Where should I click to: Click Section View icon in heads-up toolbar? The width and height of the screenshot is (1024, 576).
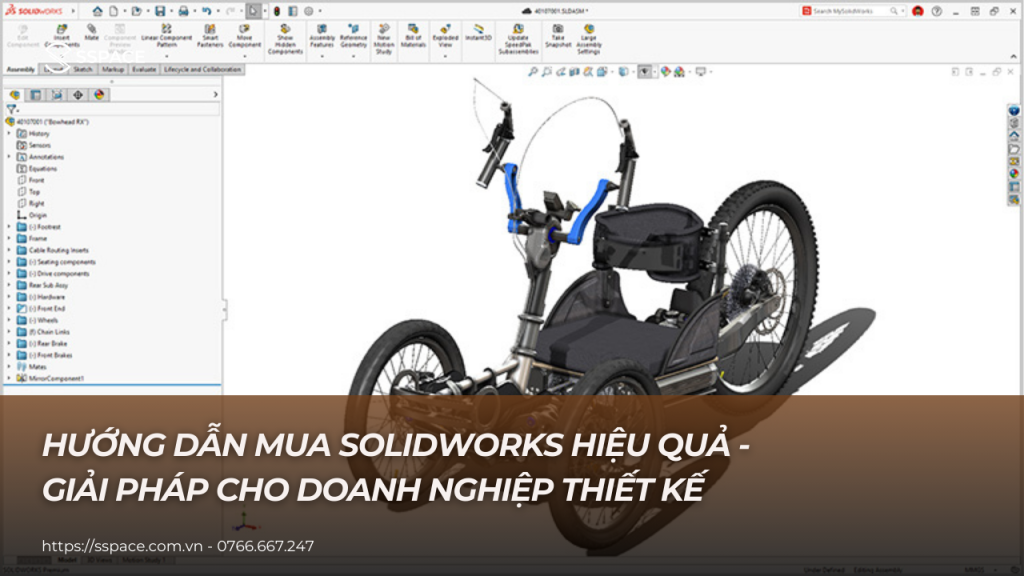(x=574, y=72)
